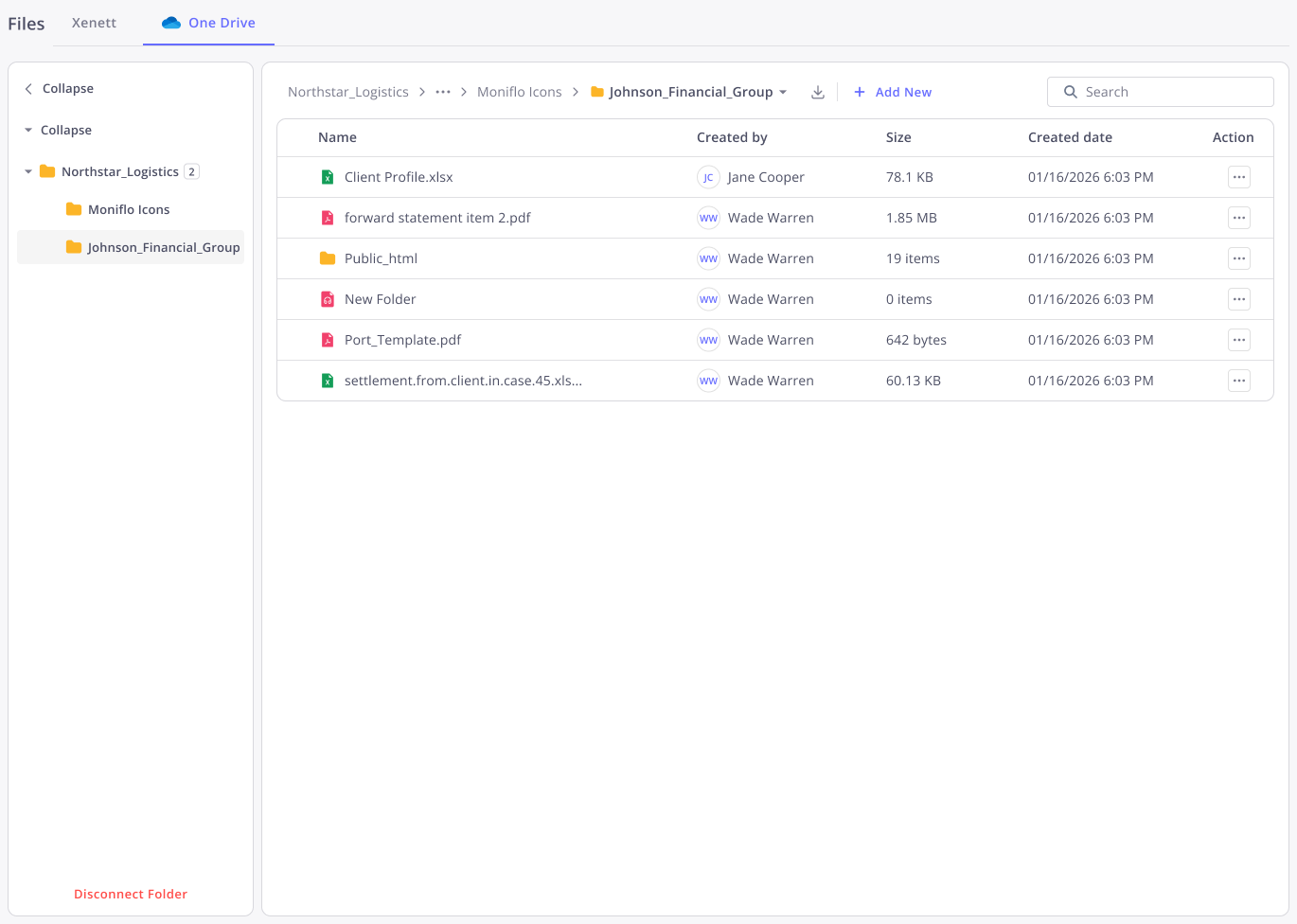Open forward statement item 2.pdf file name
1297x924 pixels.
(x=437, y=218)
